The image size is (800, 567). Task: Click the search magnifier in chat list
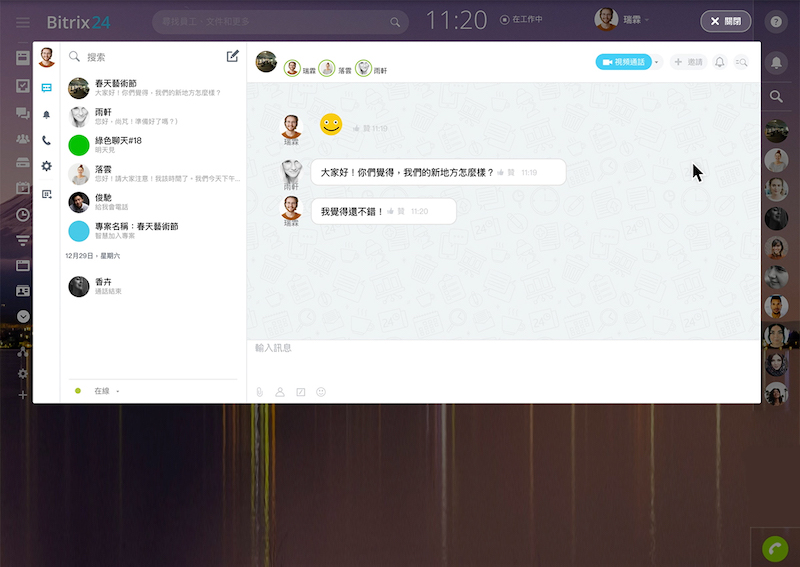click(74, 56)
